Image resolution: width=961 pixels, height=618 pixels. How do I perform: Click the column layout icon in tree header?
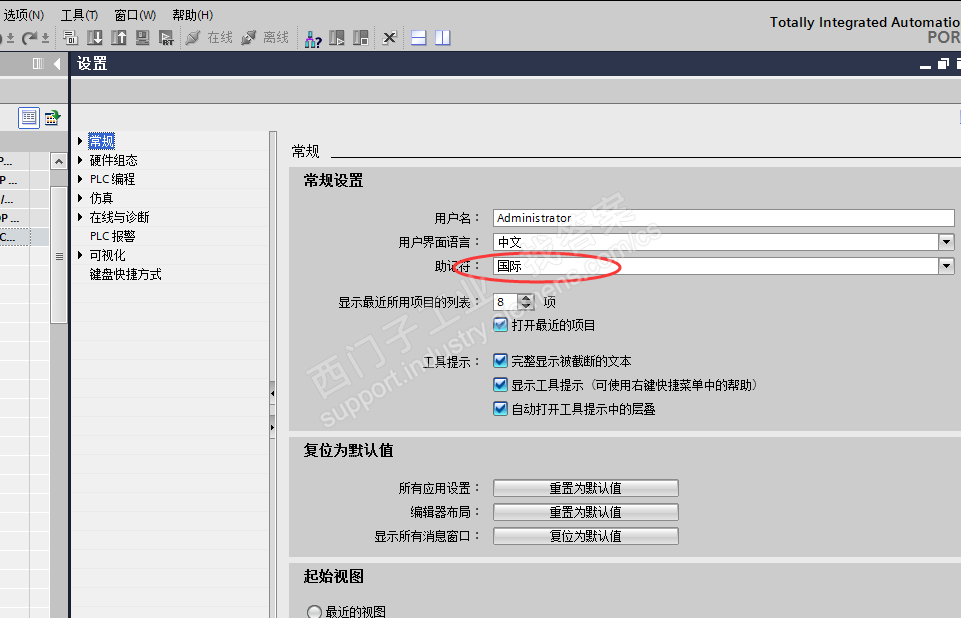[38, 63]
